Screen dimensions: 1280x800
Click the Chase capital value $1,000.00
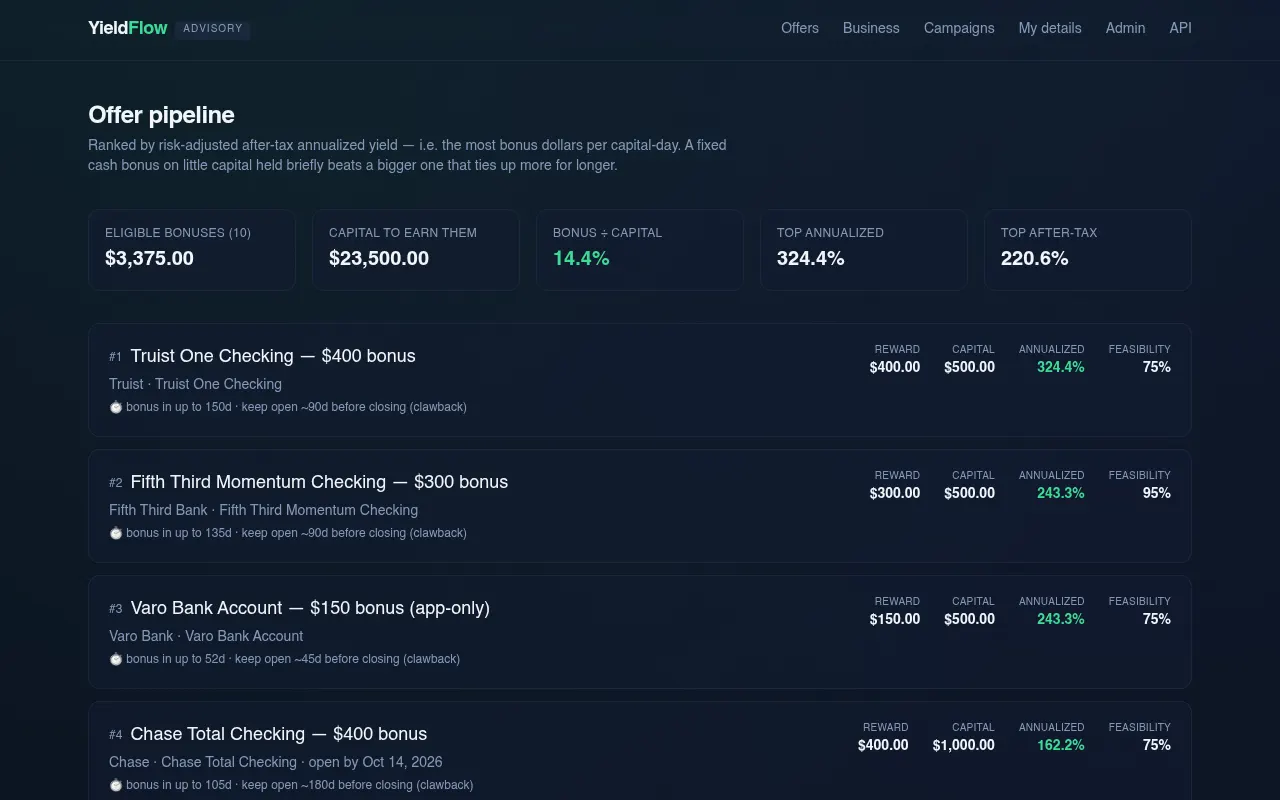pos(964,745)
